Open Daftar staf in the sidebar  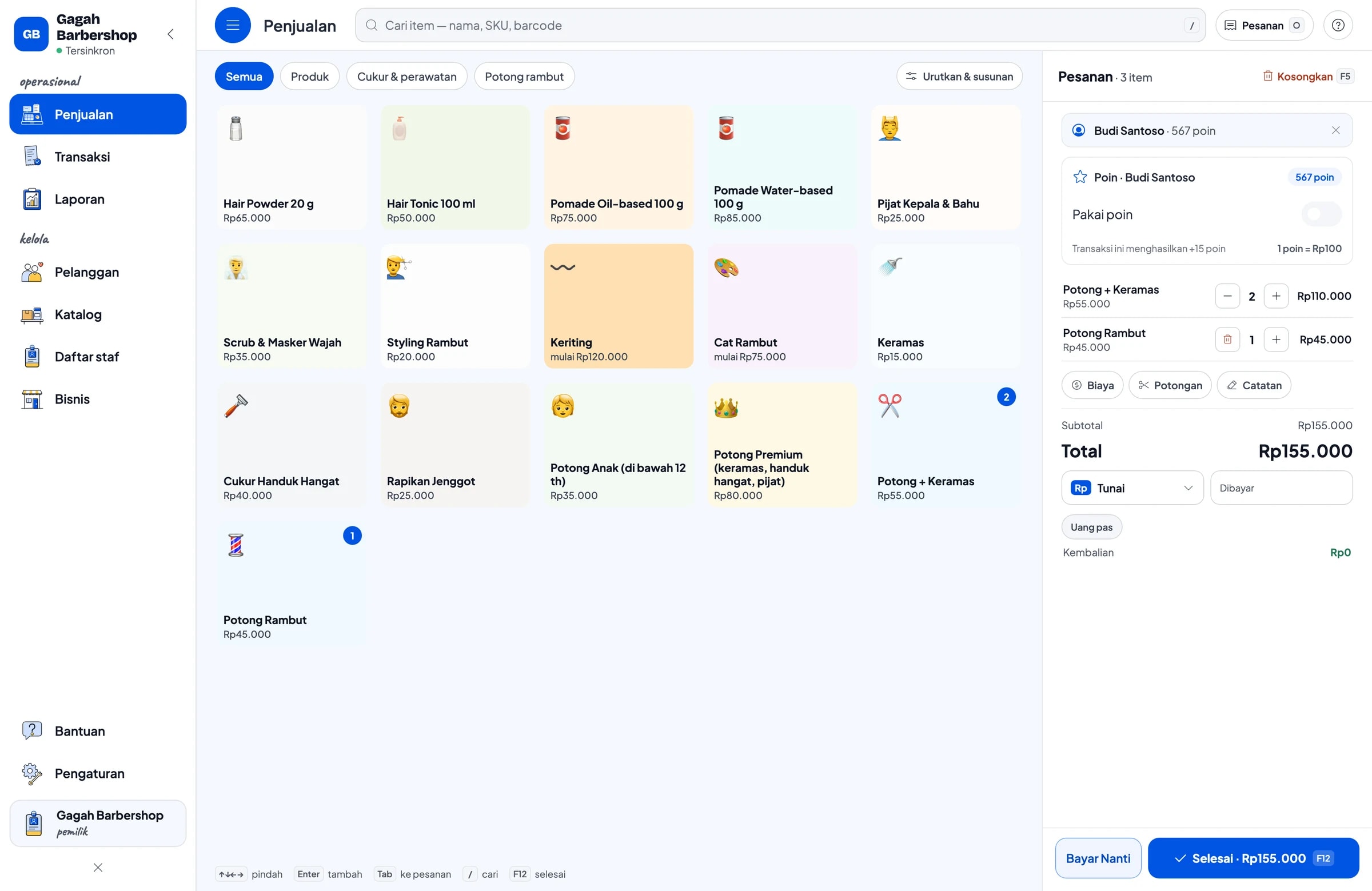click(98, 356)
